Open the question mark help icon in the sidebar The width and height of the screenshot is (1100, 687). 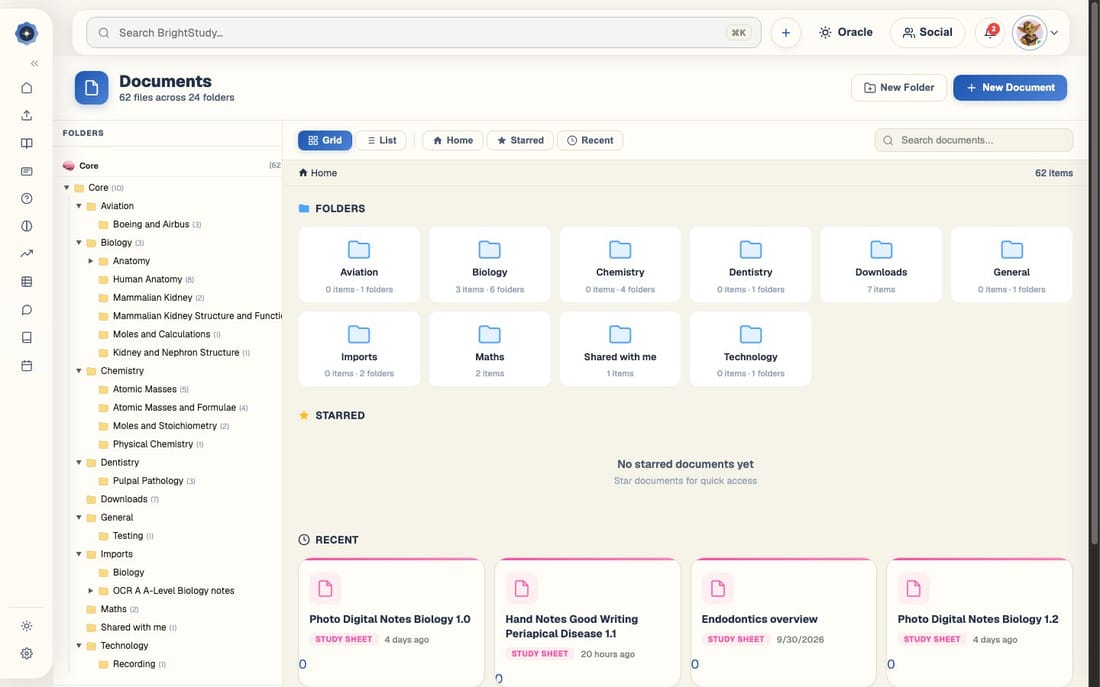point(27,199)
